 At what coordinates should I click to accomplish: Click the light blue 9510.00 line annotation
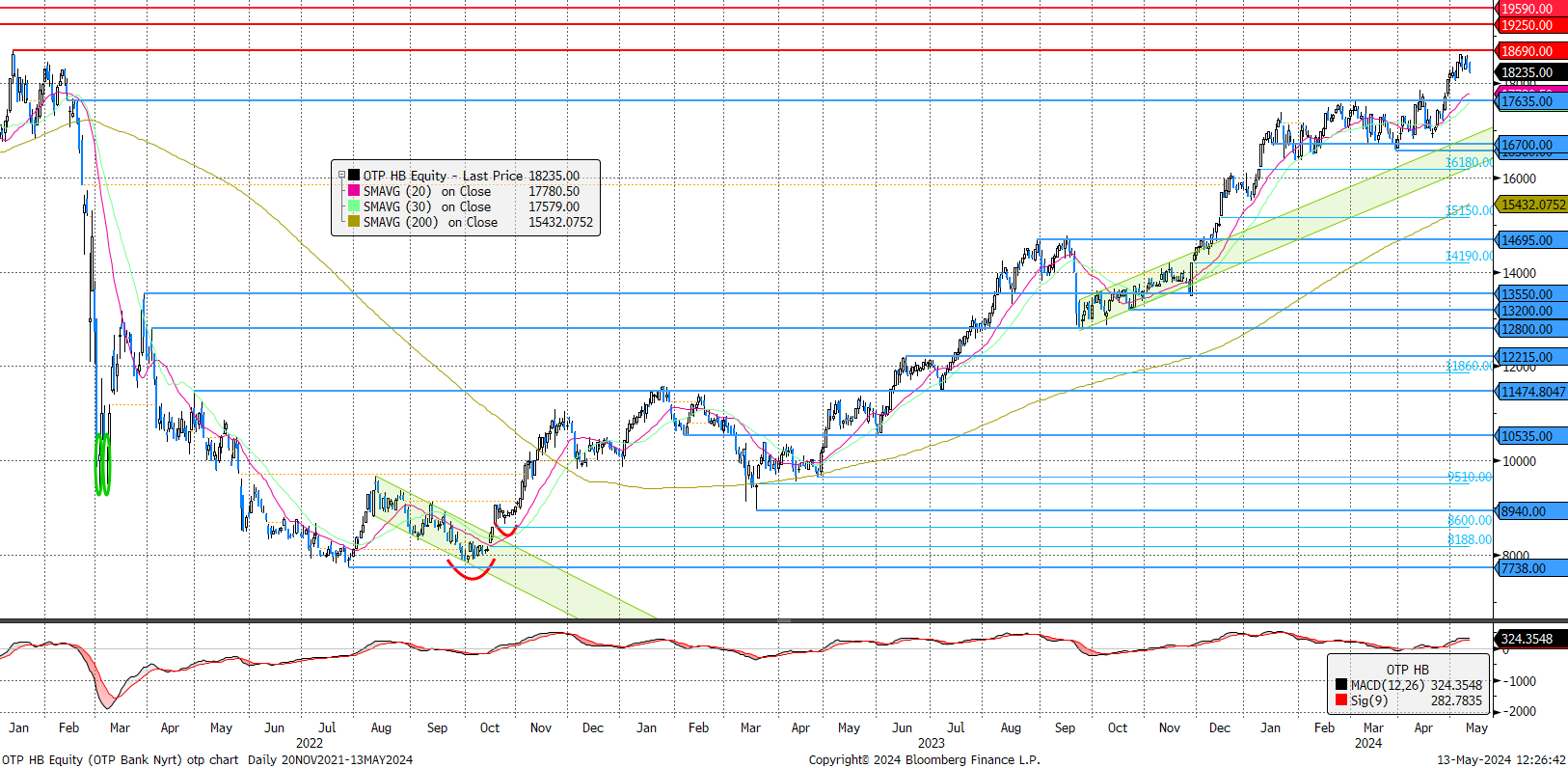pos(1469,477)
